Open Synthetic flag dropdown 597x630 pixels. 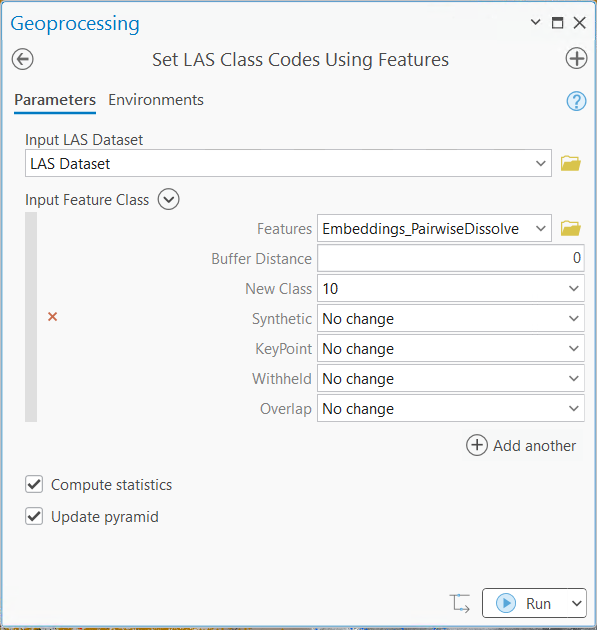point(574,319)
